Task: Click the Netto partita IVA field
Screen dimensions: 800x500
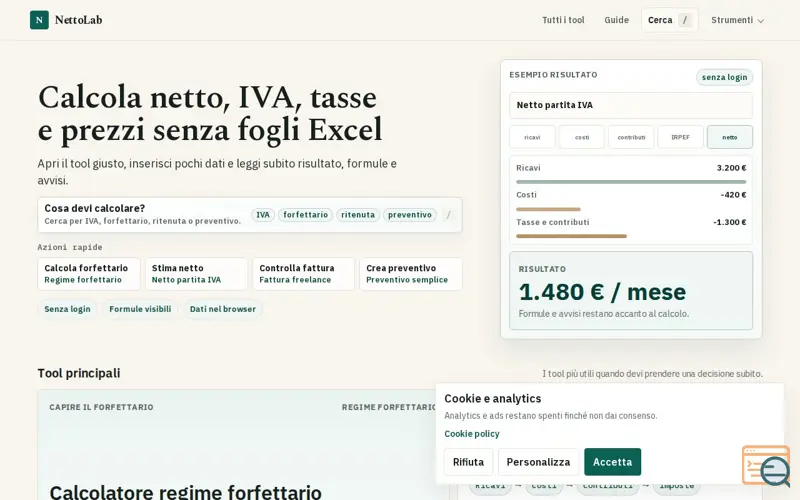Action: [x=631, y=105]
